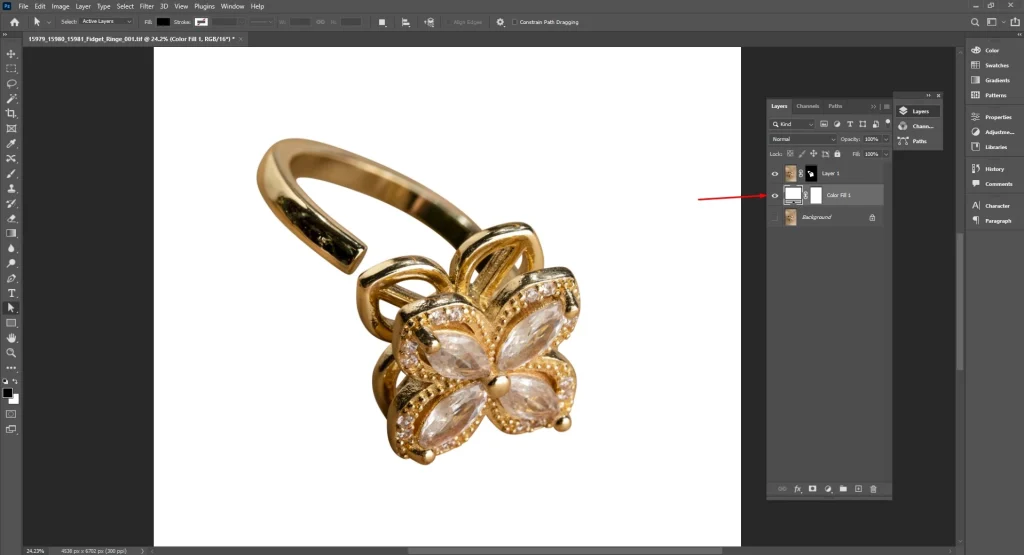
Task: Open the Filter menu
Action: tap(147, 6)
